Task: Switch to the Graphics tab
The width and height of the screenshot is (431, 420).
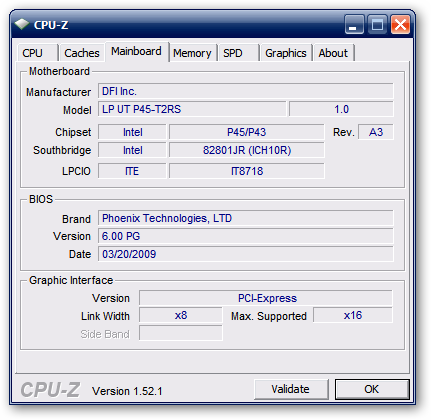Action: pyautogui.click(x=286, y=53)
